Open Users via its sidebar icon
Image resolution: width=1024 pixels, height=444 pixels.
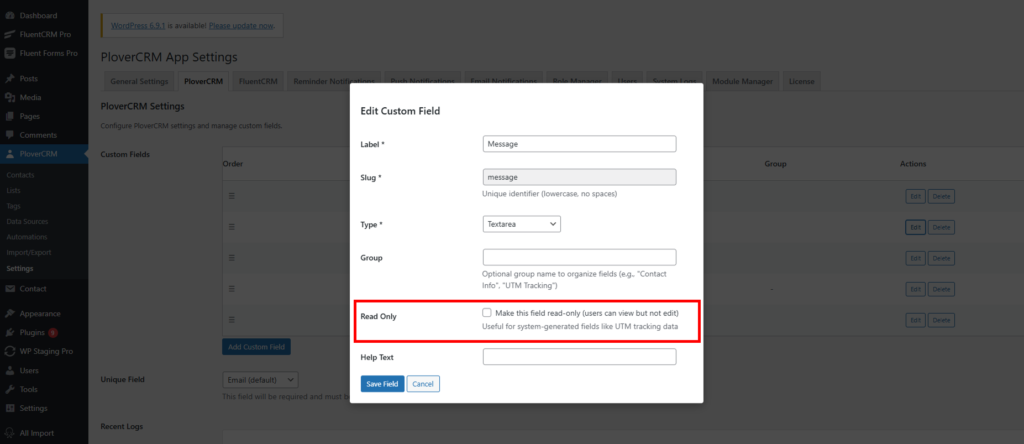9,370
